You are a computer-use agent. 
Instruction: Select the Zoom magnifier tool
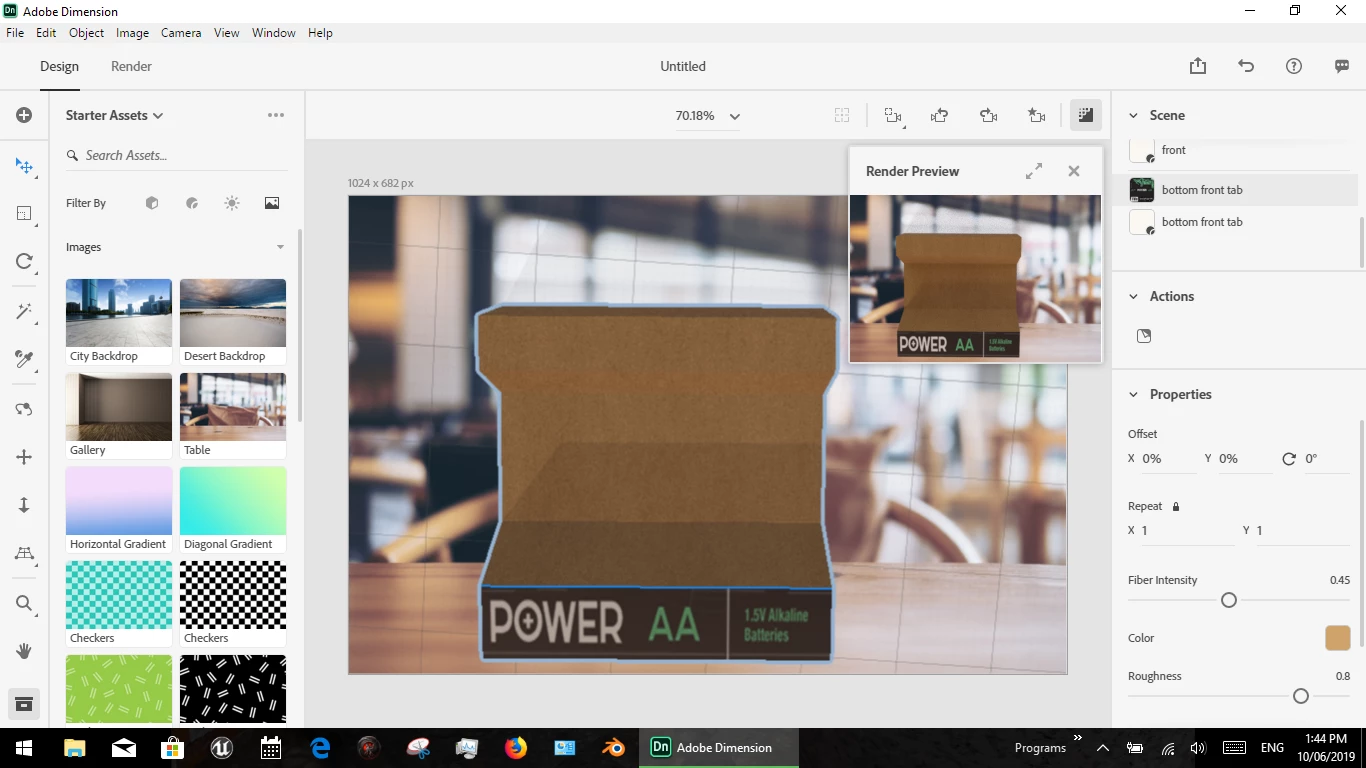(x=24, y=603)
